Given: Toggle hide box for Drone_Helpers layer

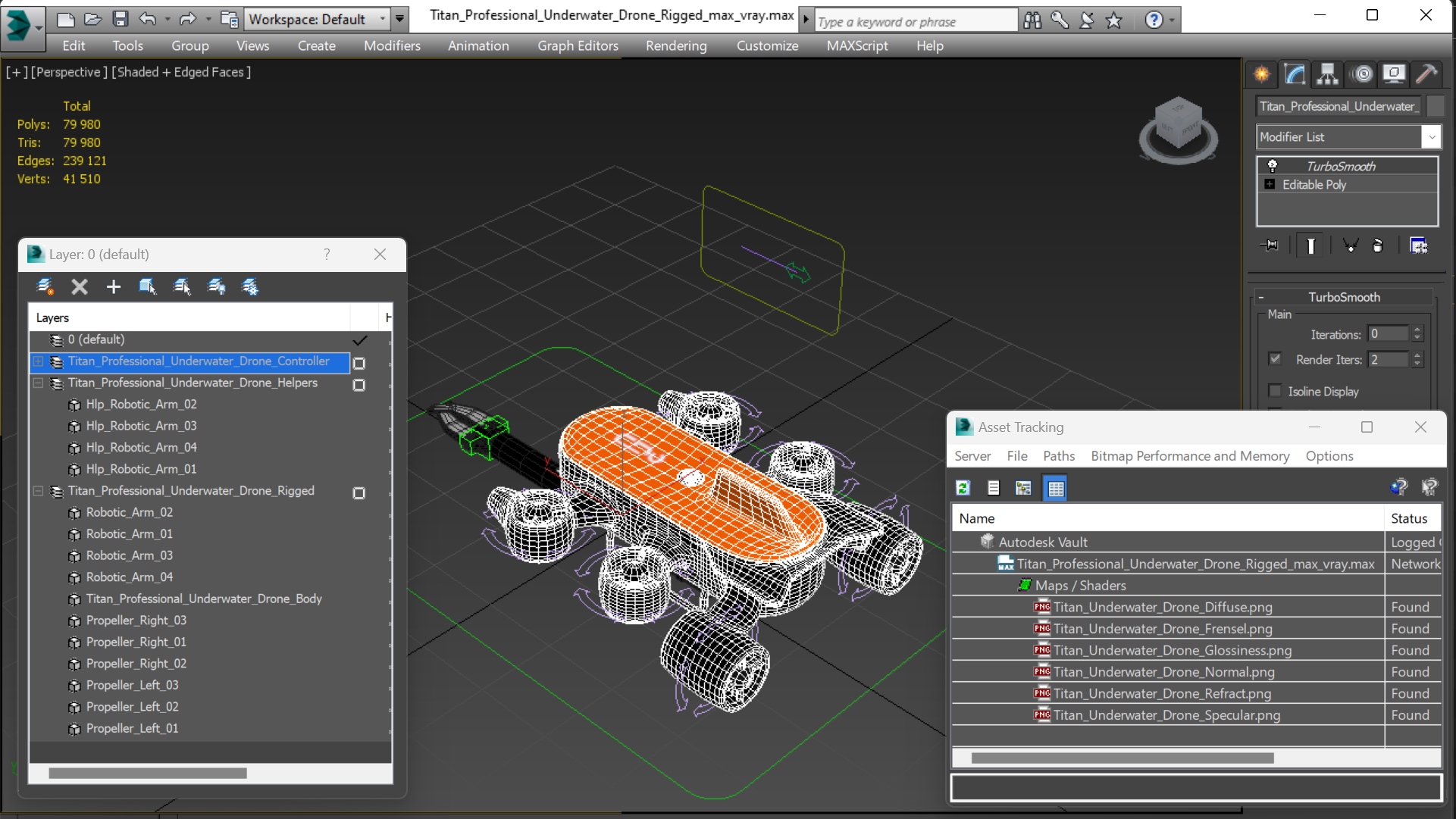Looking at the screenshot, I should point(359,385).
